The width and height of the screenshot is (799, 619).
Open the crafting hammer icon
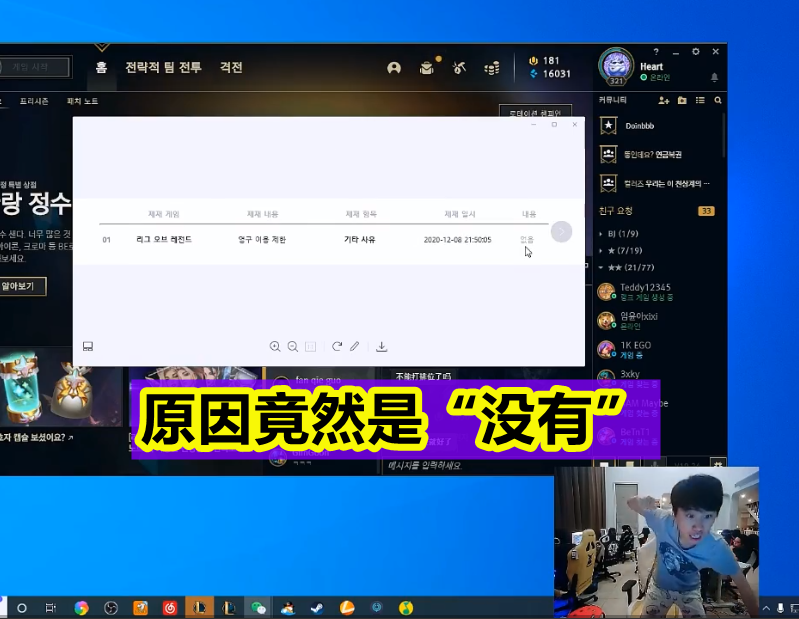(459, 68)
